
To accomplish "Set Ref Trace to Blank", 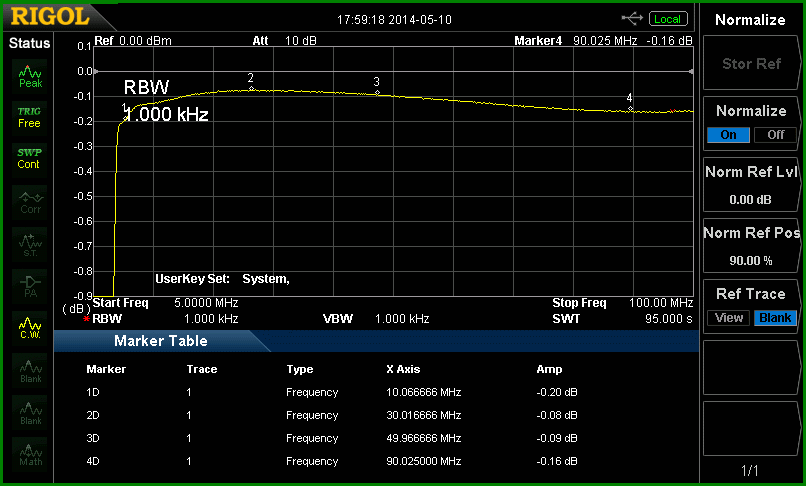I will click(775, 318).
